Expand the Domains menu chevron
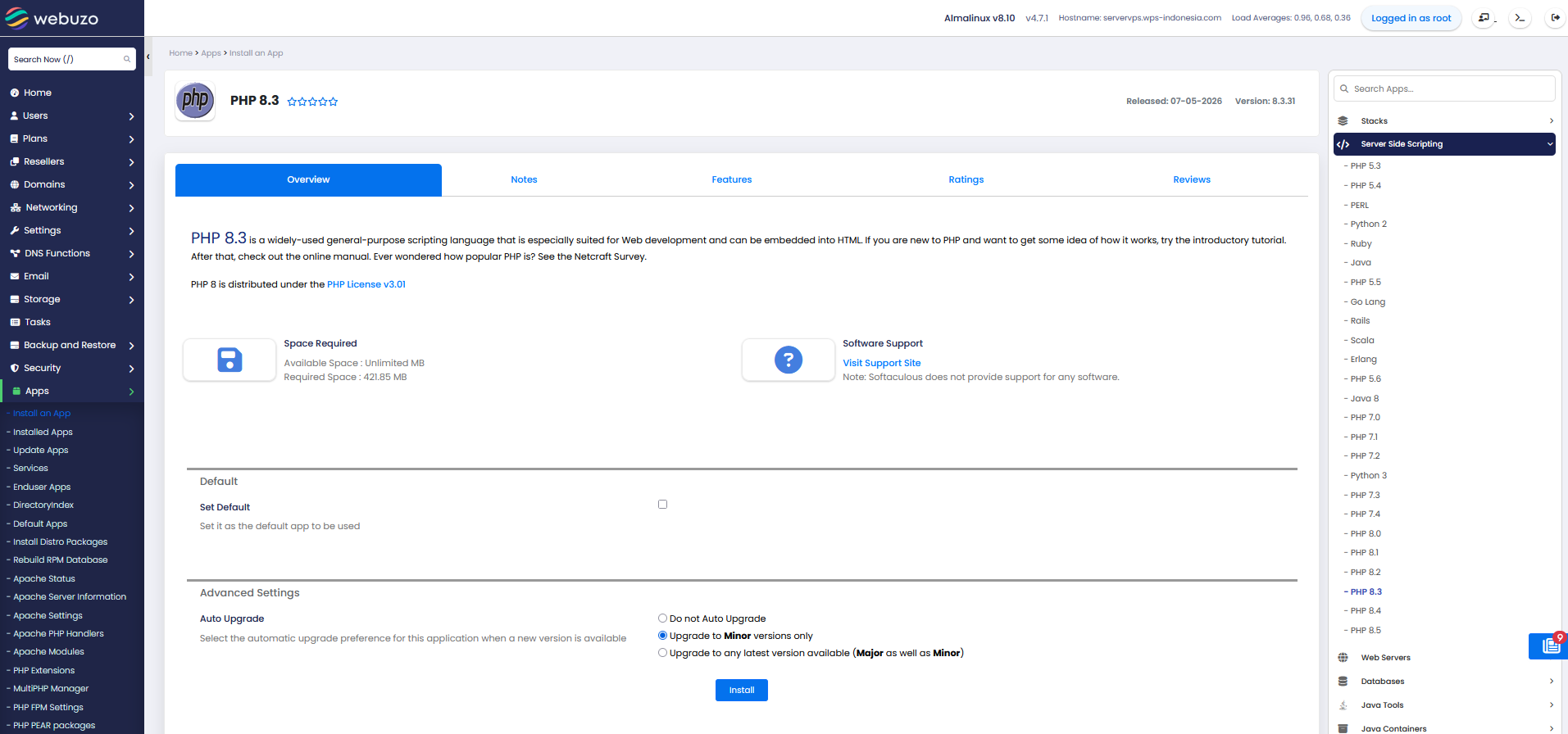 [131, 185]
